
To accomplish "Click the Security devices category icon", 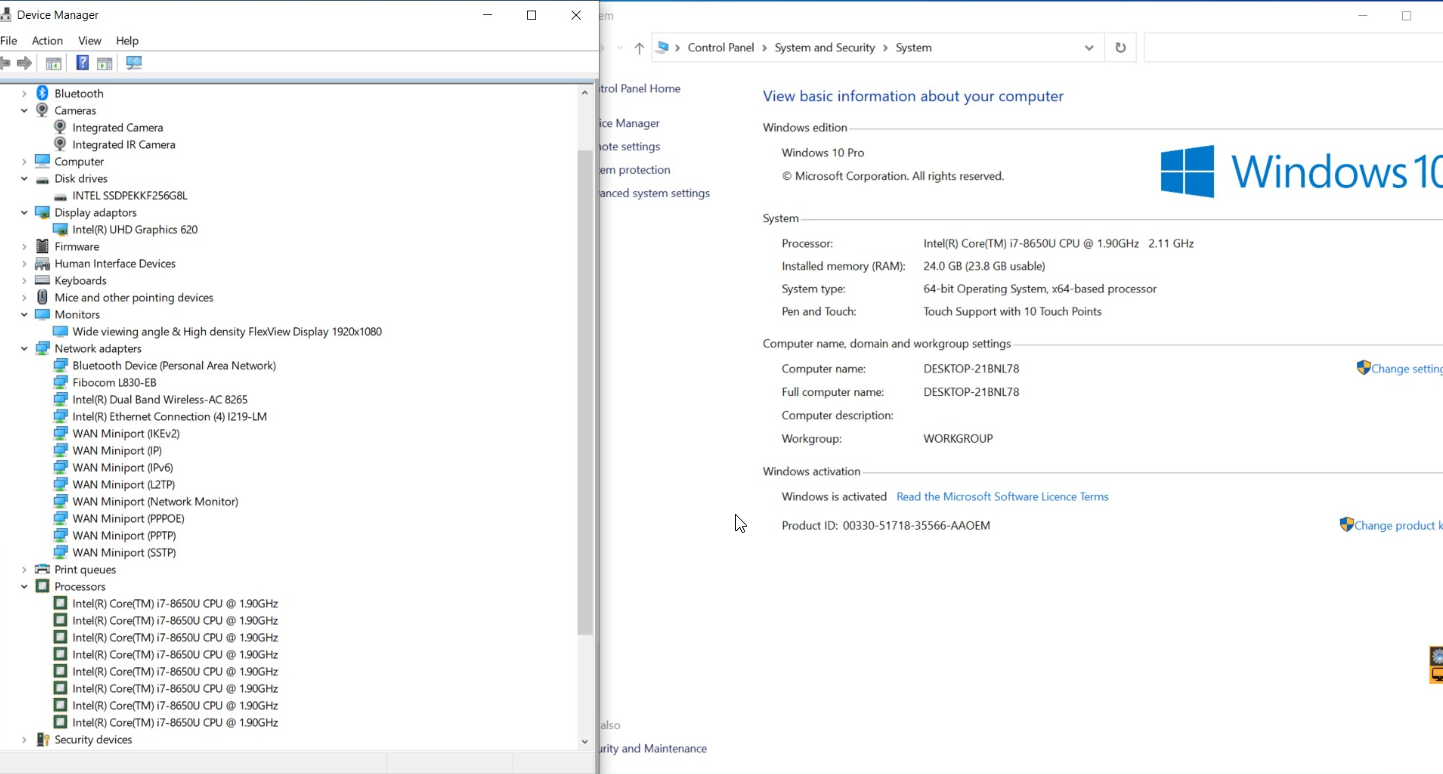I will point(42,739).
